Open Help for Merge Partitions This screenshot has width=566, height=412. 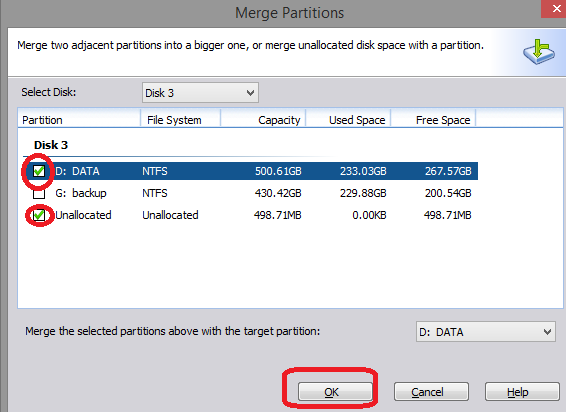tap(522, 392)
